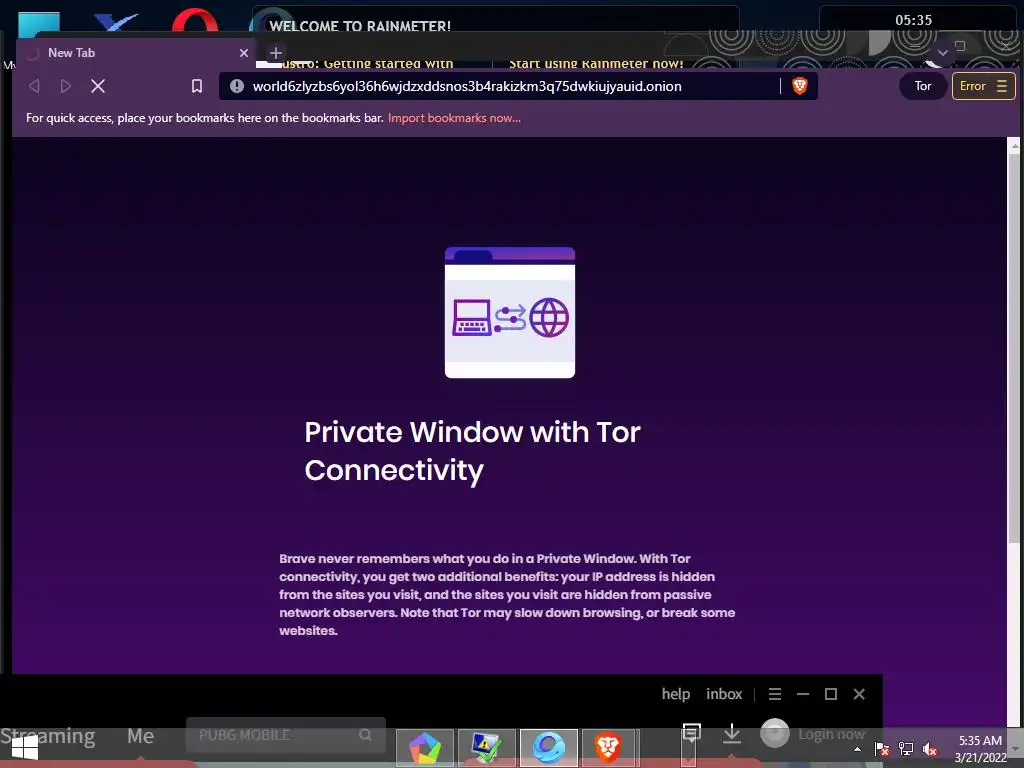Open a new tab with the plus button

[x=276, y=53]
